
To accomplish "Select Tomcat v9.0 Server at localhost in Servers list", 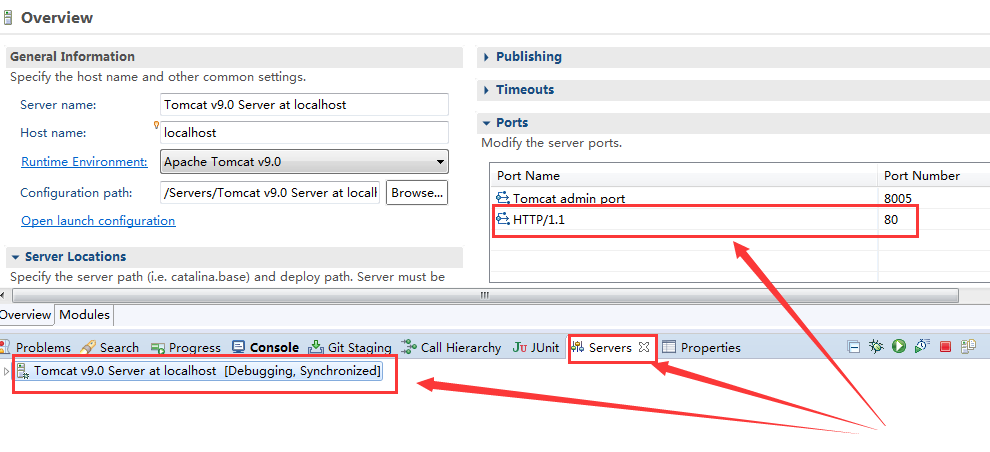I will tap(200, 371).
